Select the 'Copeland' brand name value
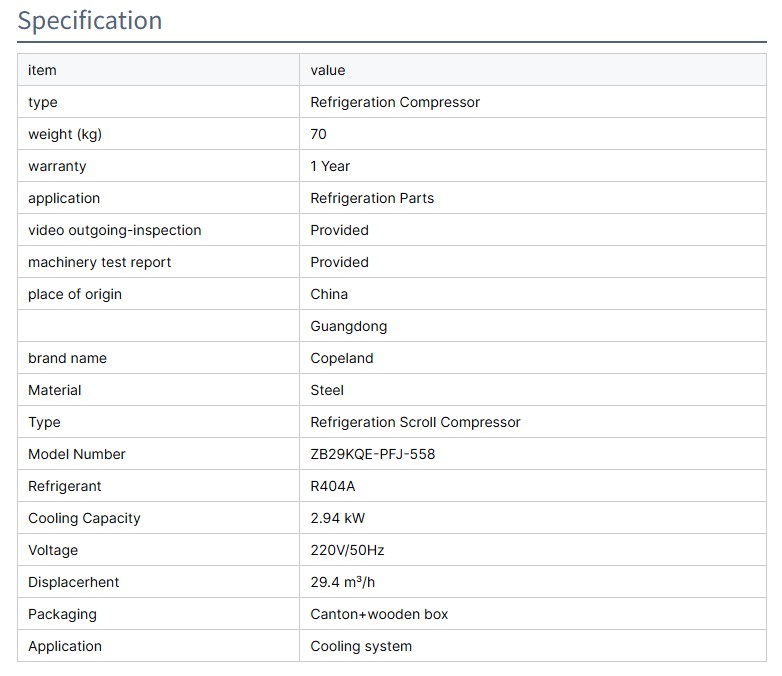 [341, 358]
